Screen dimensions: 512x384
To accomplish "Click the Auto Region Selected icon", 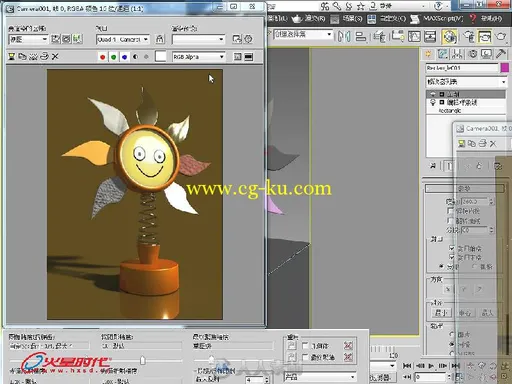I will tap(66, 39).
